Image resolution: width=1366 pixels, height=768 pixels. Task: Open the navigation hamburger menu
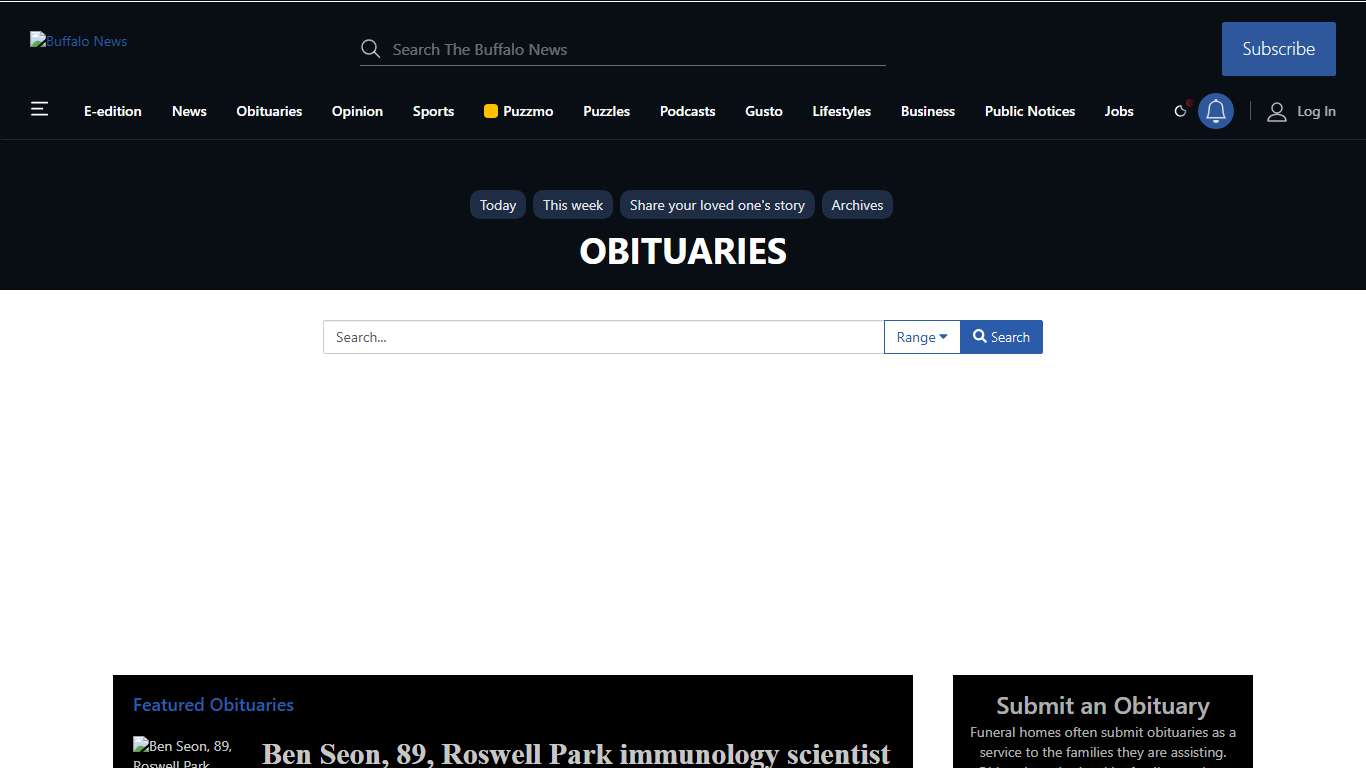pyautogui.click(x=39, y=108)
